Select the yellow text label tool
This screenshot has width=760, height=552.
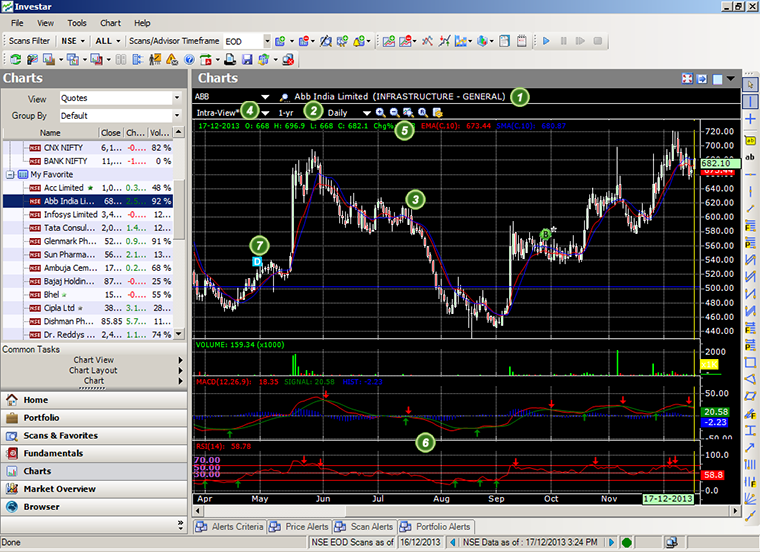point(750,141)
